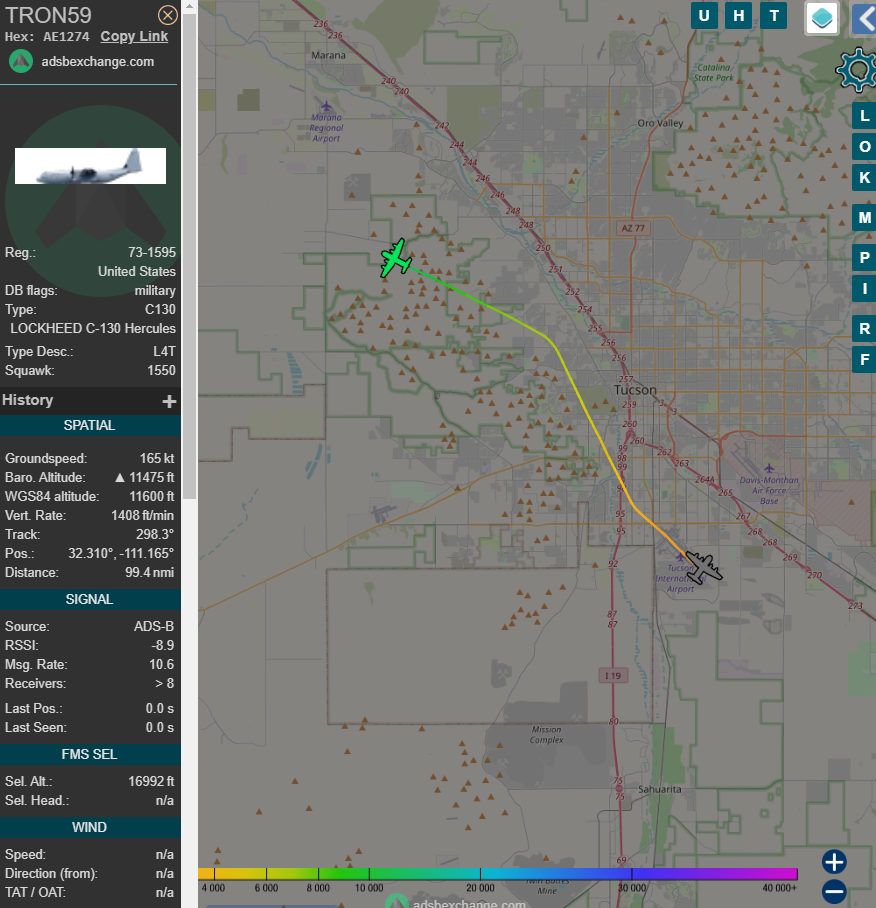
Task: Close the TRON59 aircraft info panel
Action: 168,15
